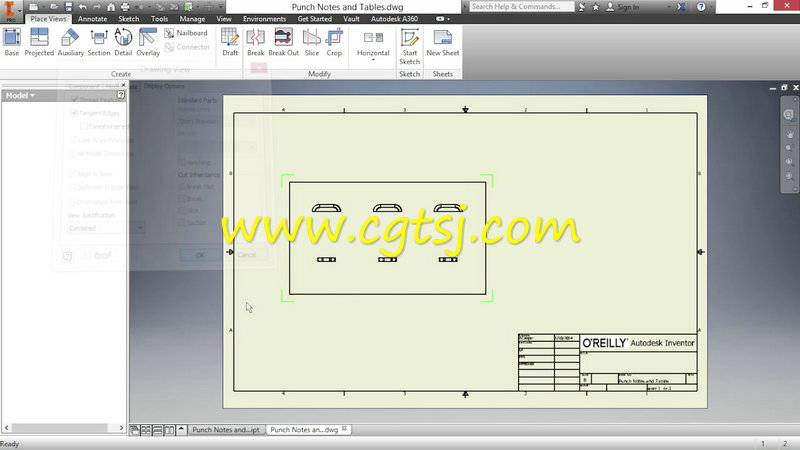Image resolution: width=800 pixels, height=450 pixels.
Task: Click the Full Navigation Wheel icon
Action: tap(789, 114)
